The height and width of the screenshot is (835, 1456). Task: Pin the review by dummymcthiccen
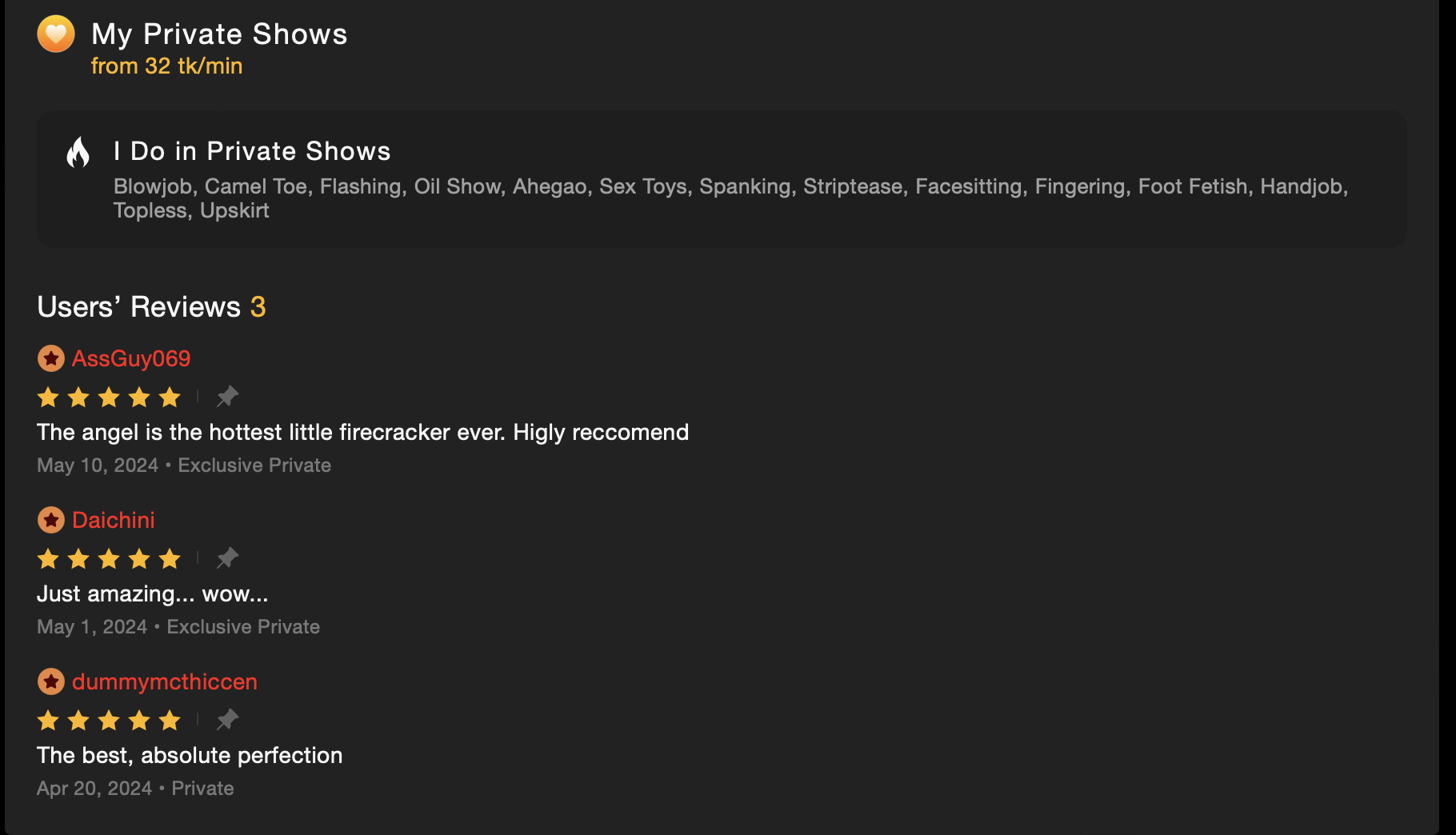coord(227,720)
